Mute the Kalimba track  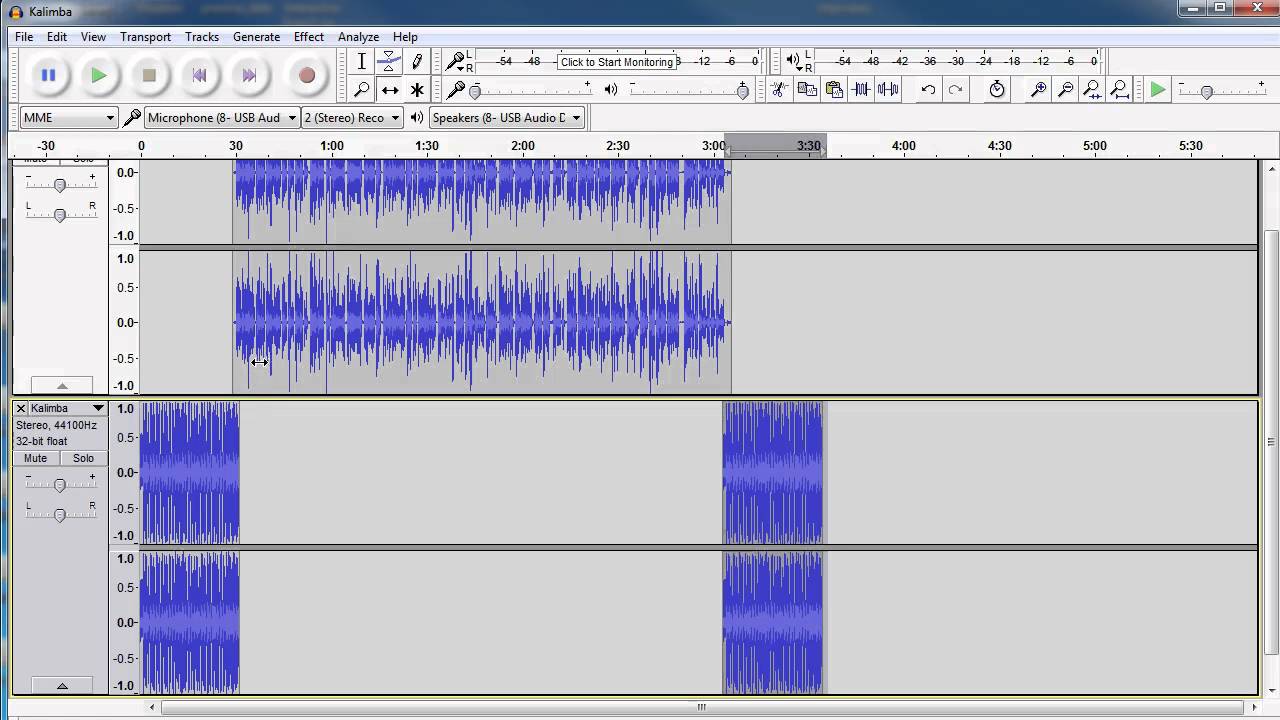(35, 458)
